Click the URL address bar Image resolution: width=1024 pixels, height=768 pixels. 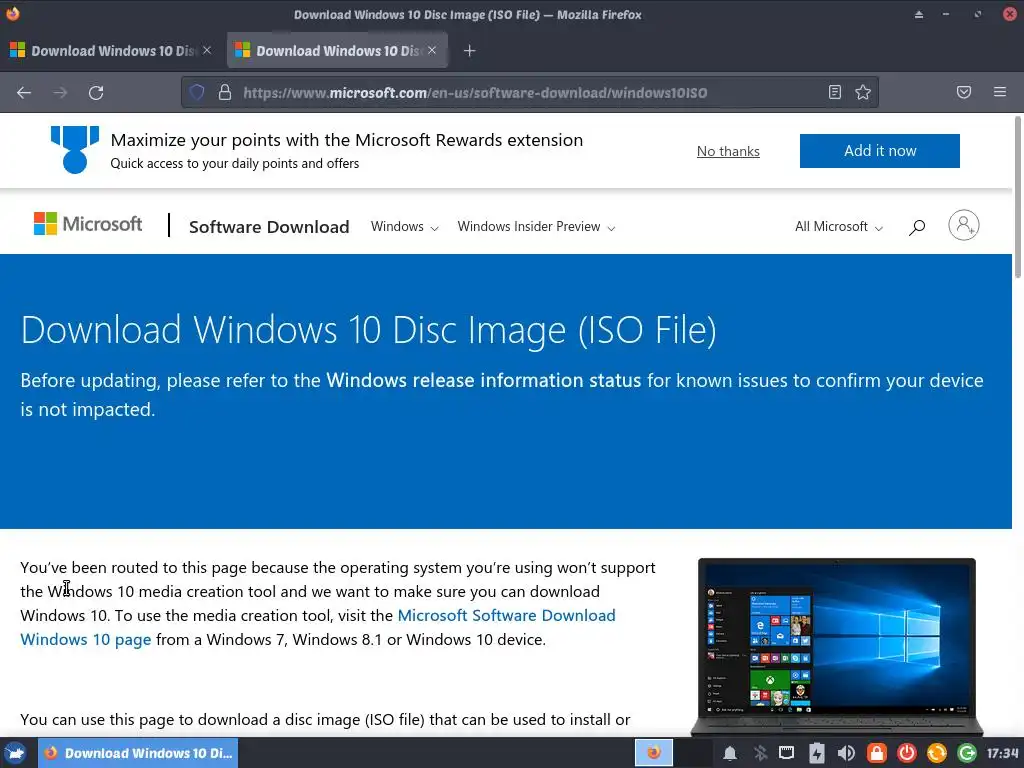coord(529,92)
